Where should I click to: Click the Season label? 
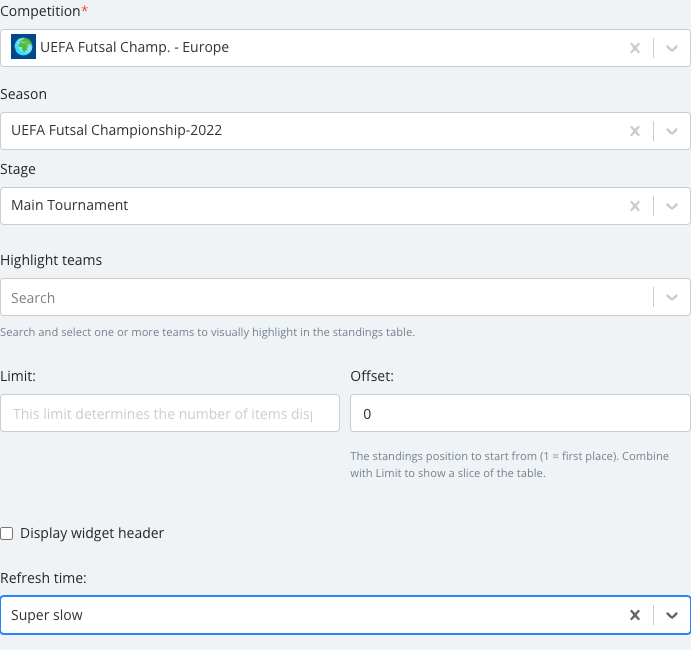(23, 94)
